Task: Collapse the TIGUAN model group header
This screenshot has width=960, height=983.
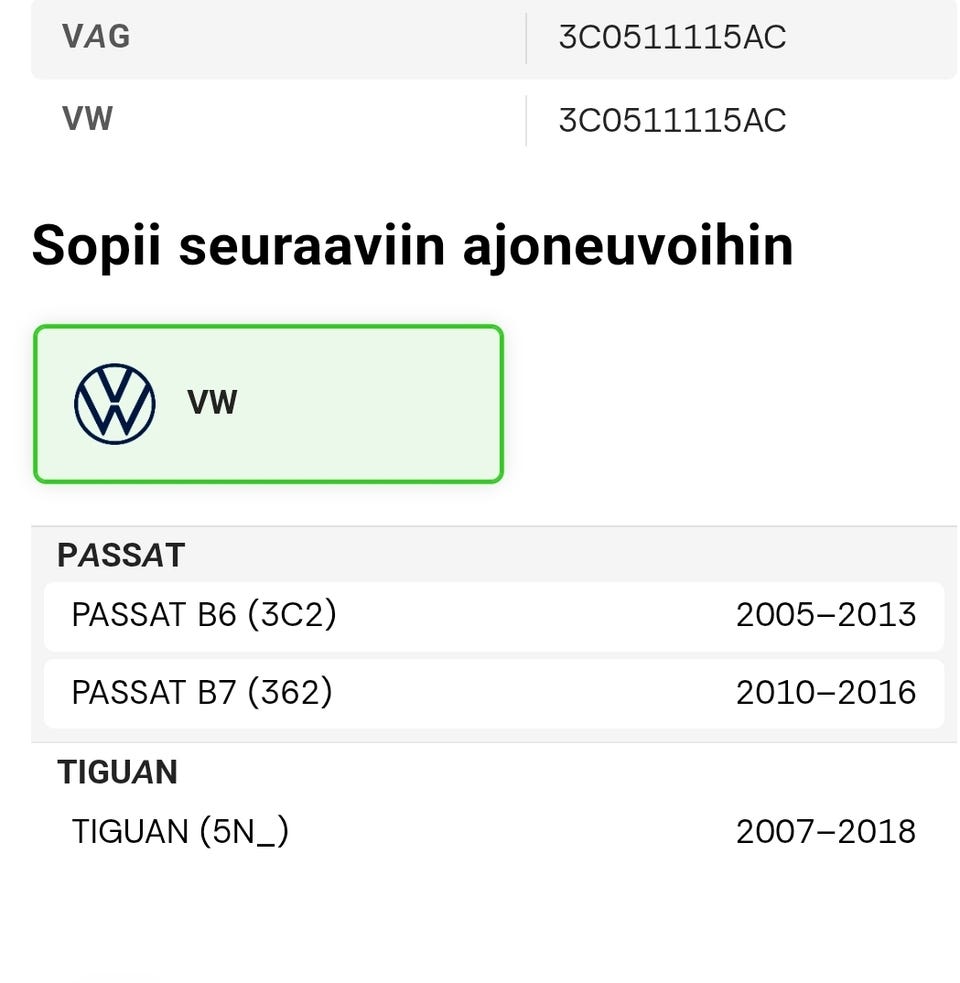Action: click(117, 772)
